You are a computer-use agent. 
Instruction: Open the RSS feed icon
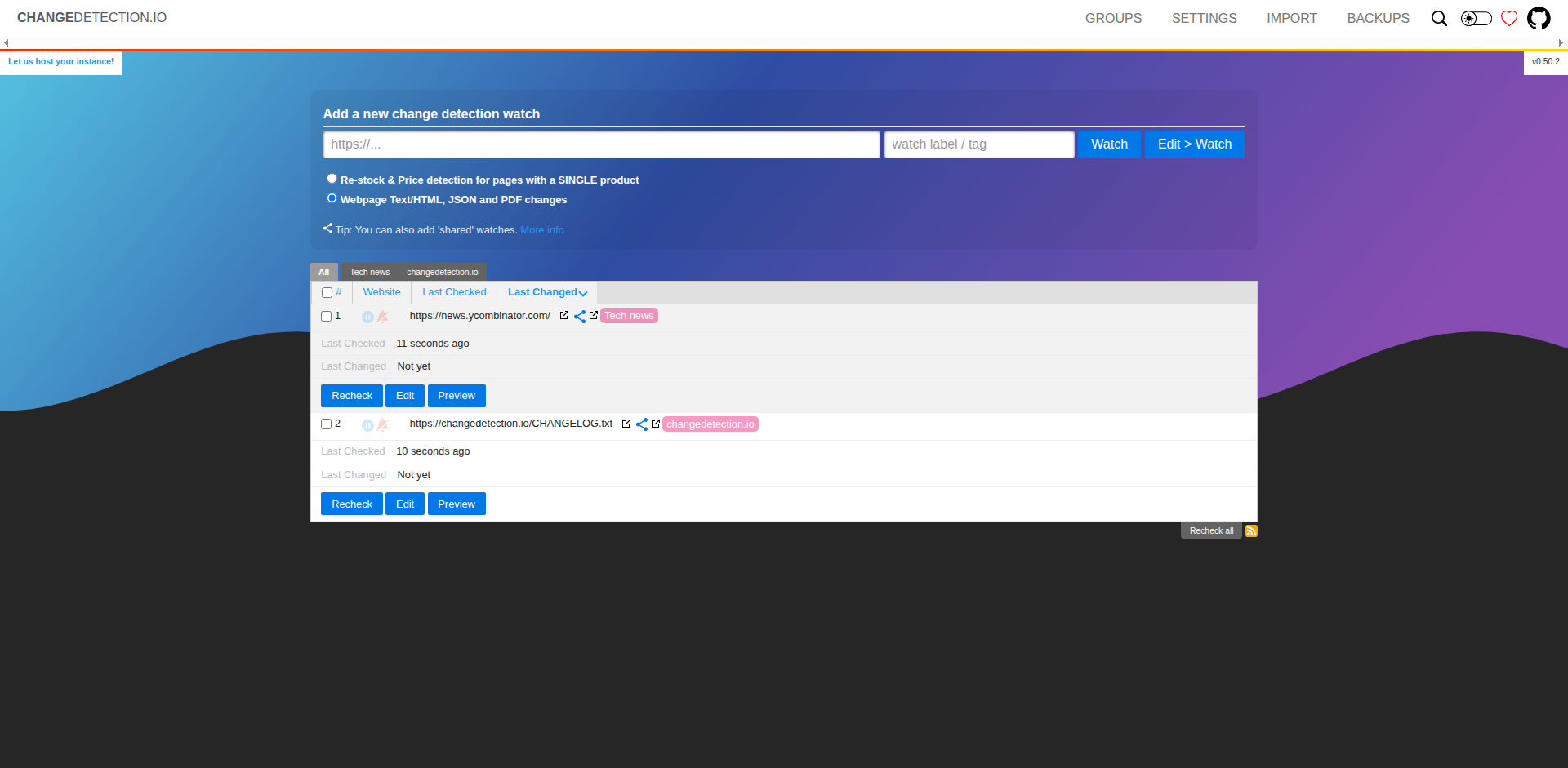click(x=1251, y=531)
